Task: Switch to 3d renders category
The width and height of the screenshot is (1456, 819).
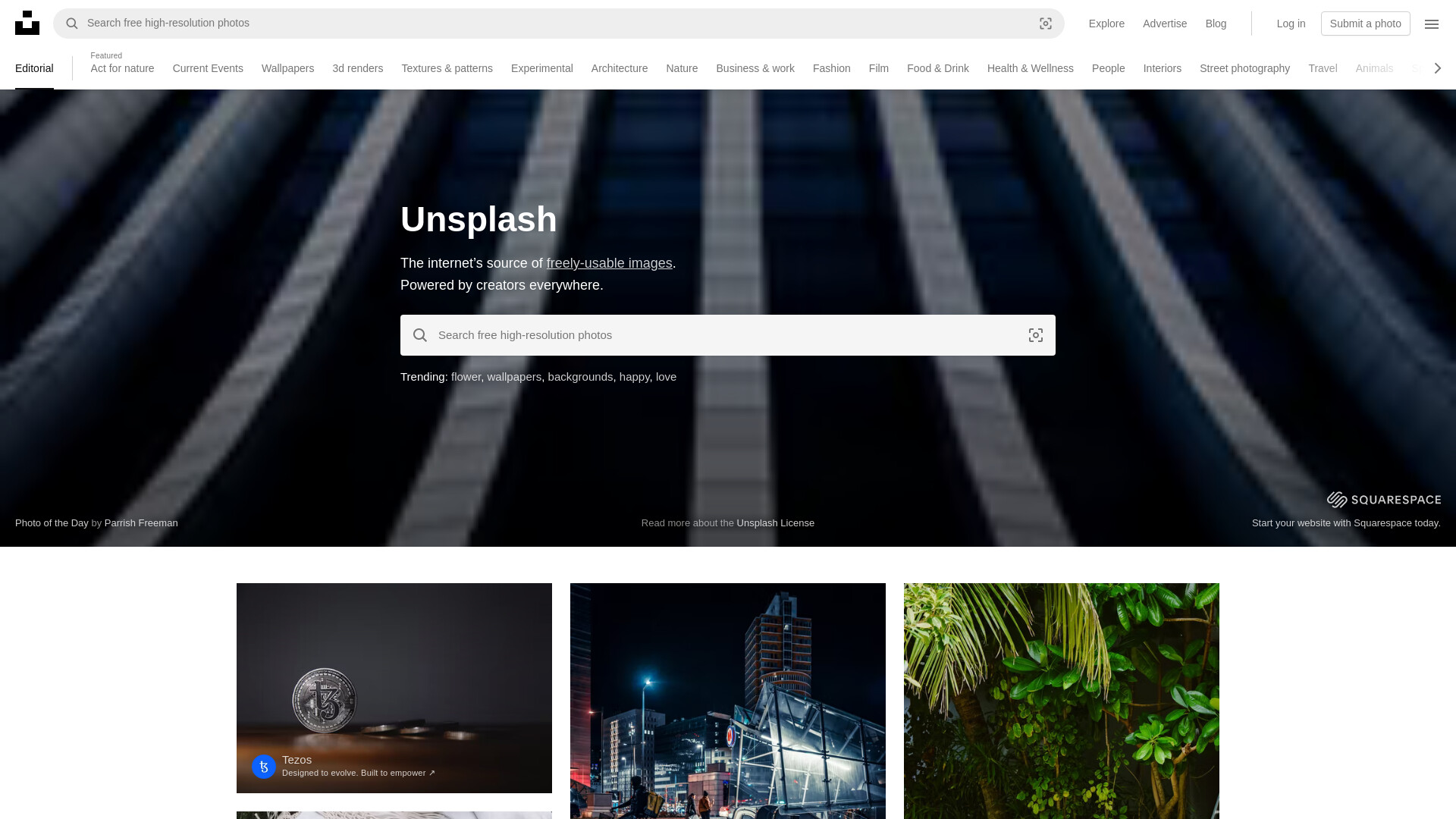Action: [x=357, y=68]
